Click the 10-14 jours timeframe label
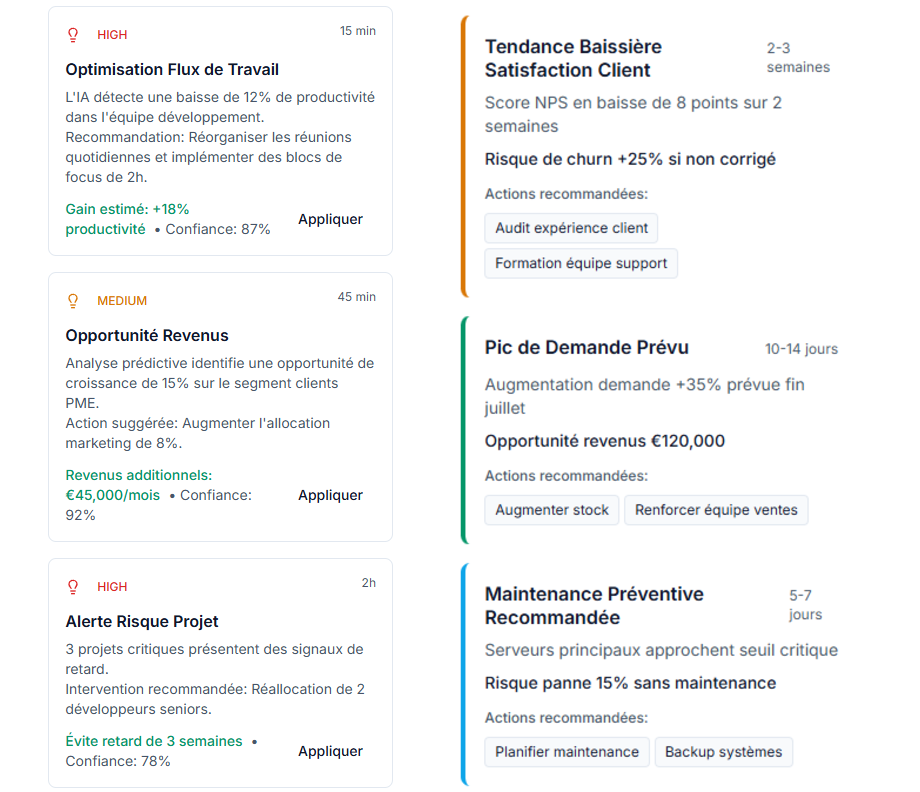This screenshot has height=792, width=920. pyautogui.click(x=801, y=349)
